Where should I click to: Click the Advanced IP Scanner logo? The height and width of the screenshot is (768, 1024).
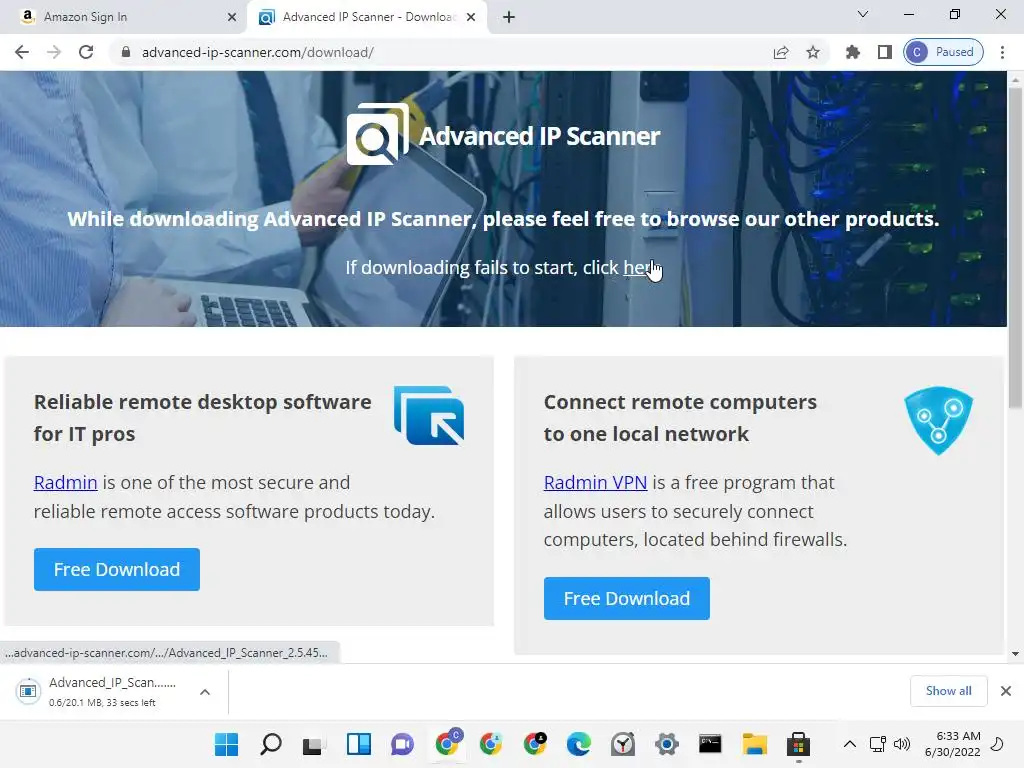[503, 135]
